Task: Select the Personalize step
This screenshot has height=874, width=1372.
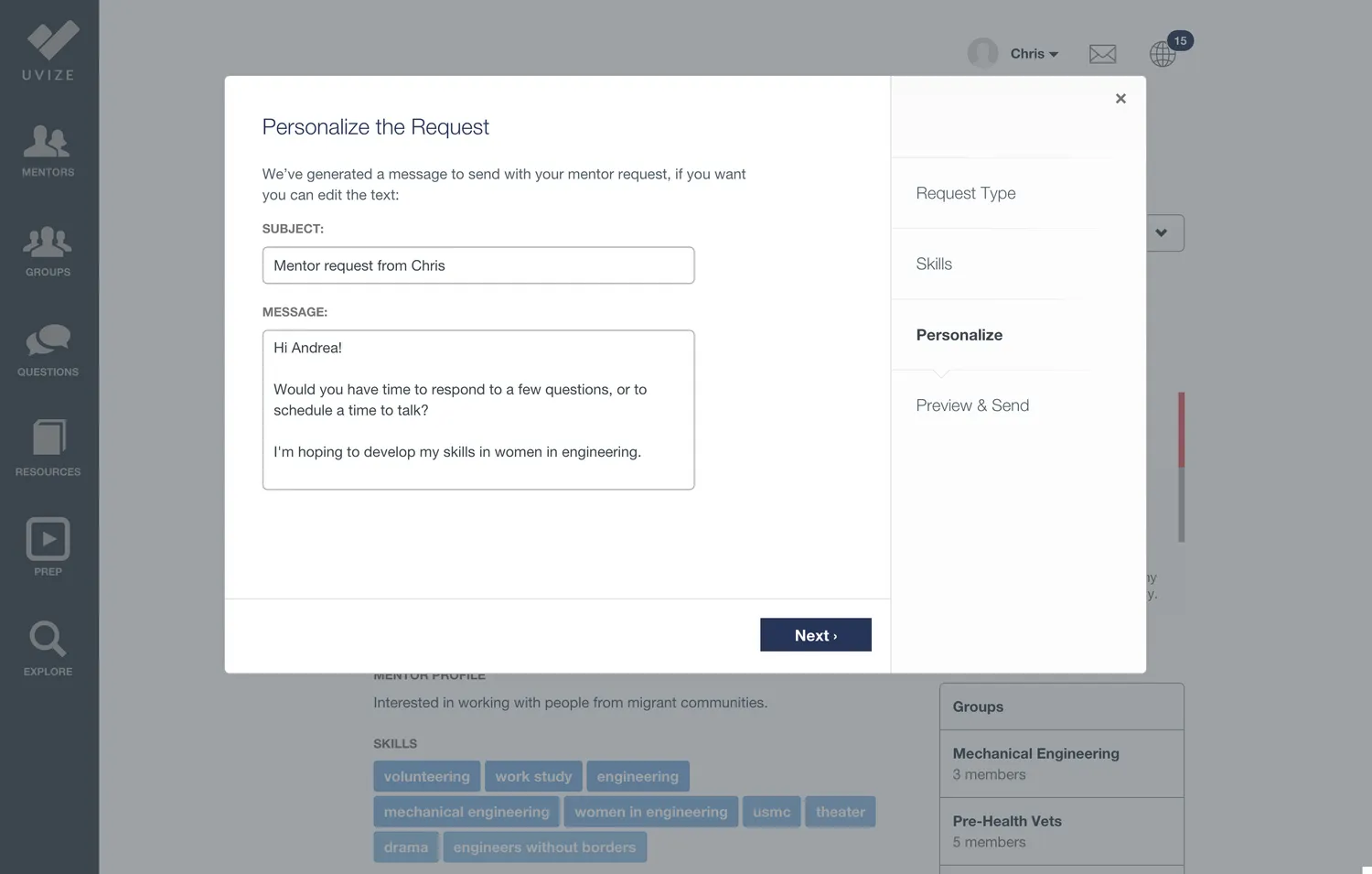Action: click(x=959, y=335)
